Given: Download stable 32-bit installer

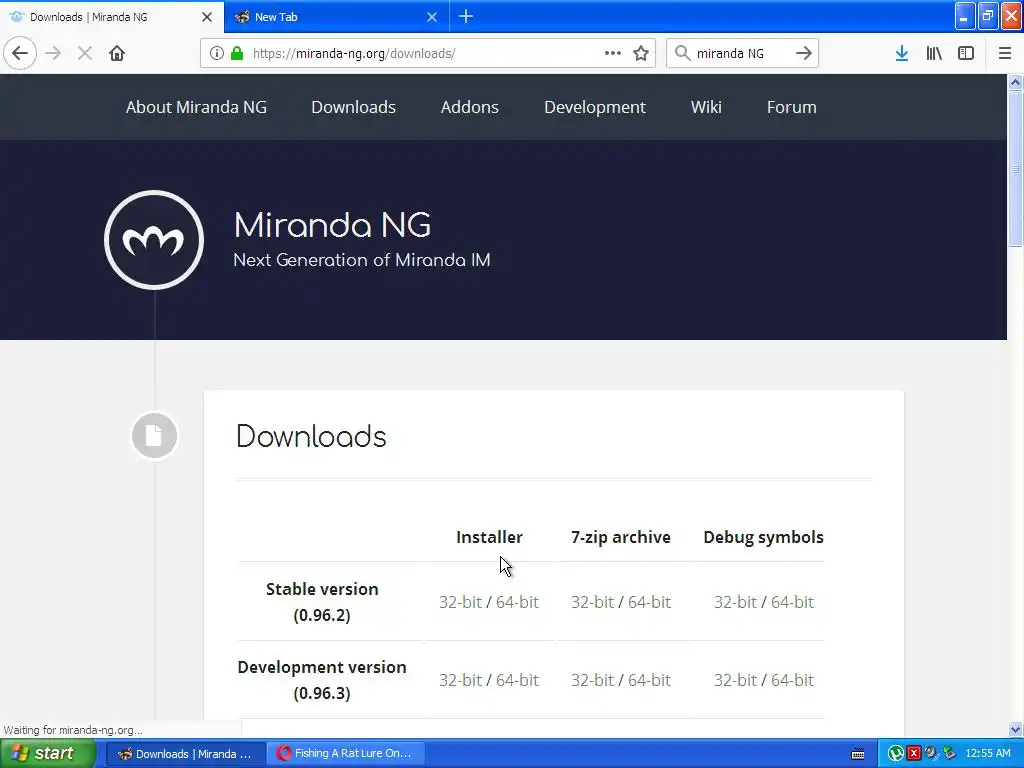Looking at the screenshot, I should (460, 601).
